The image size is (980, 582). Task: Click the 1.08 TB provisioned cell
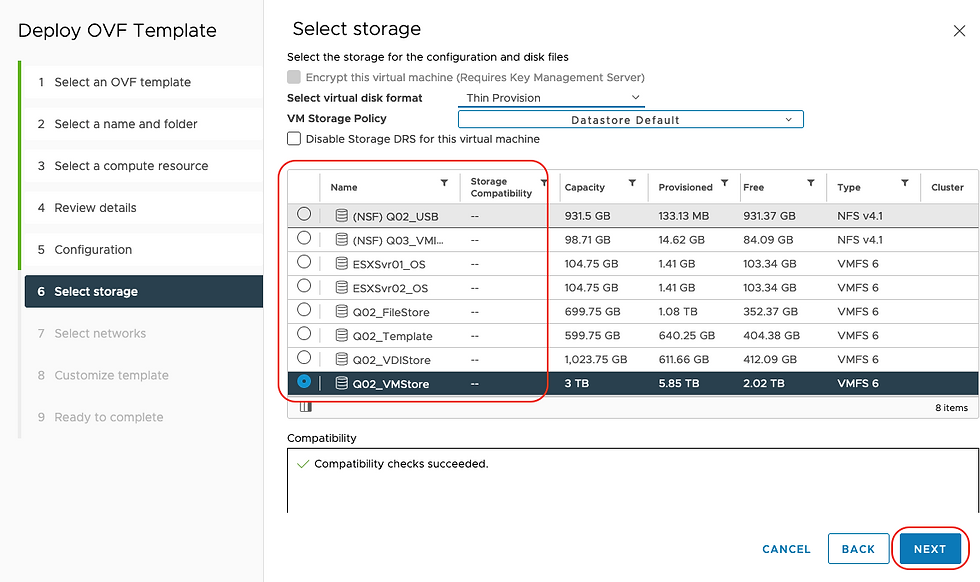(x=678, y=311)
